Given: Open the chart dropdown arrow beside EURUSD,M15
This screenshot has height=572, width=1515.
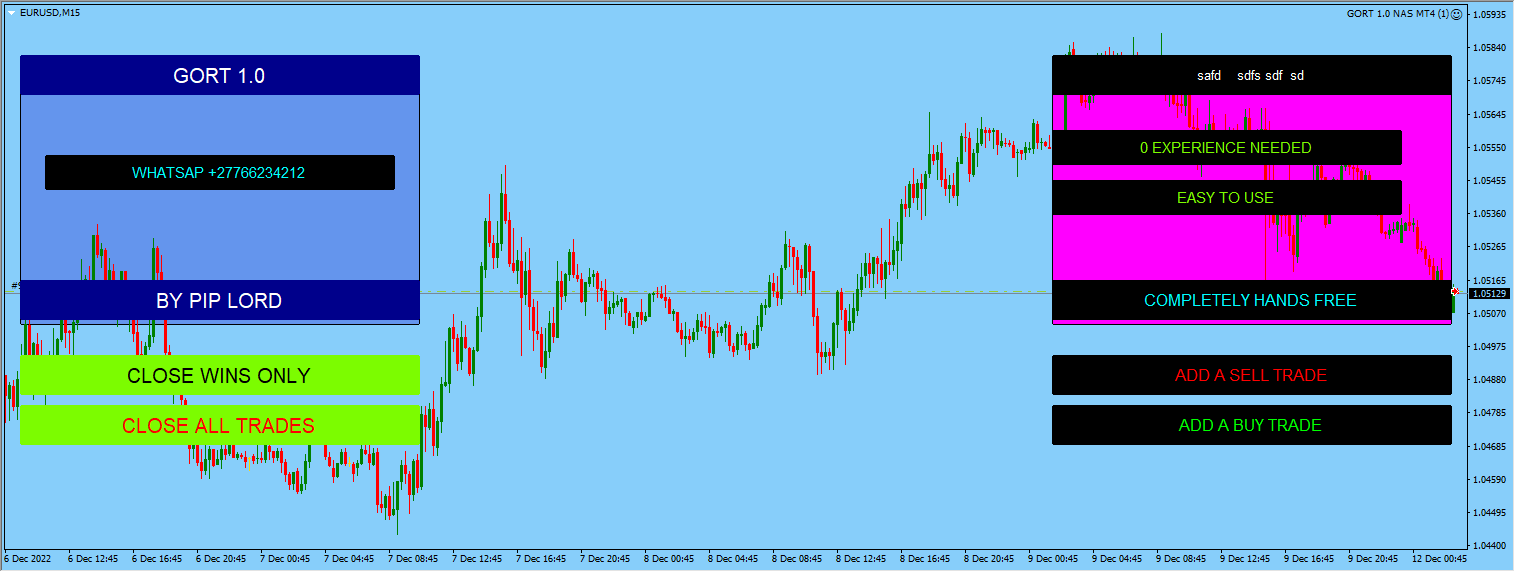Looking at the screenshot, I should tap(11, 12).
